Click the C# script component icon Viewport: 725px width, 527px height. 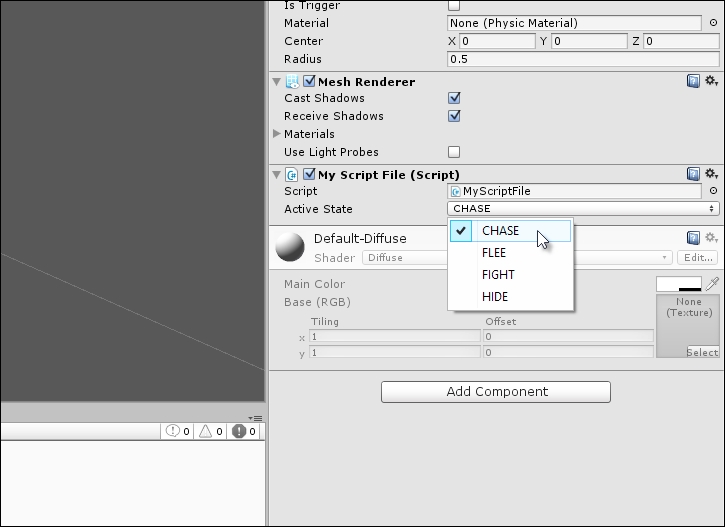pos(292,175)
